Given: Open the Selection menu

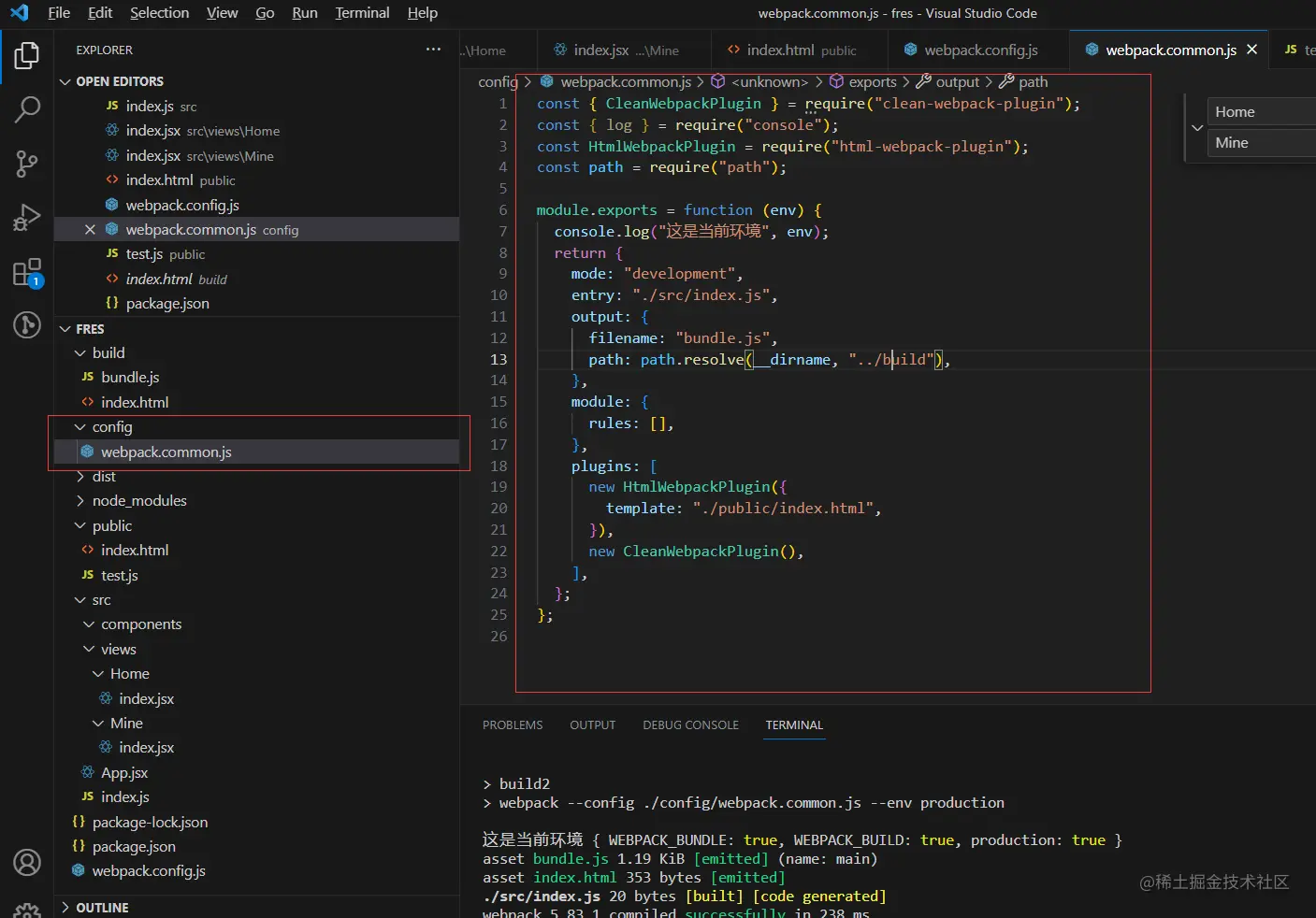Looking at the screenshot, I should 159,13.
